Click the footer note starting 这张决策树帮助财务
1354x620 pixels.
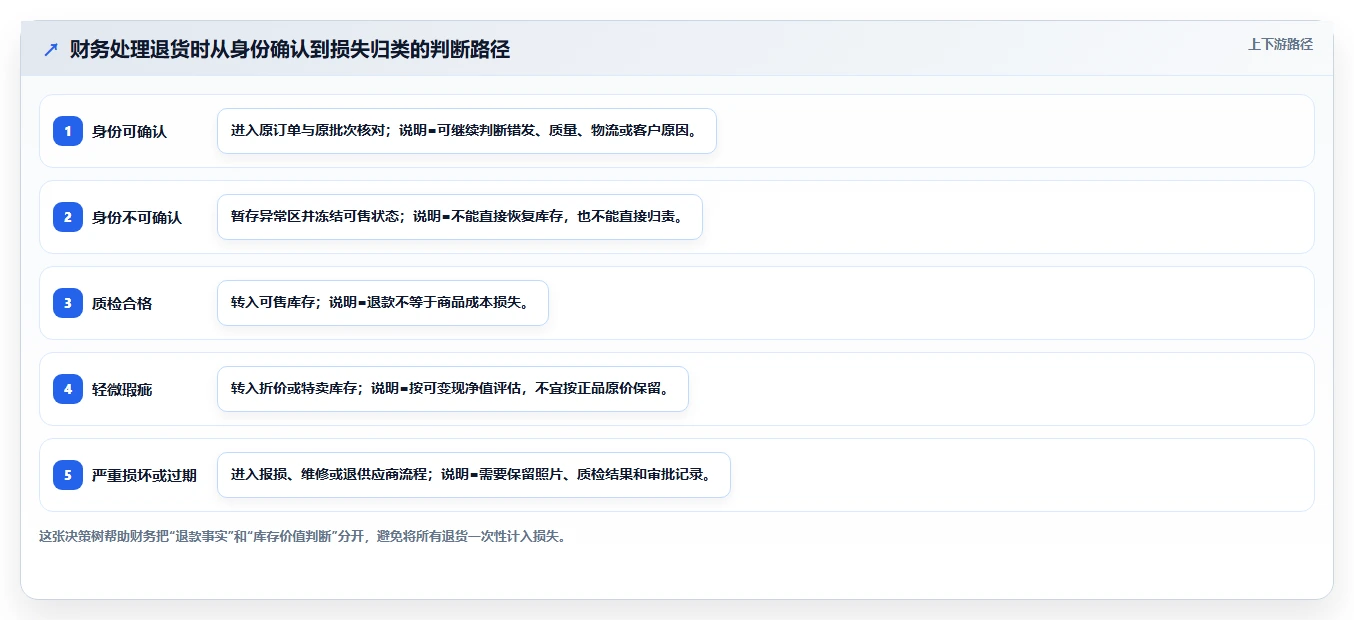(x=304, y=536)
